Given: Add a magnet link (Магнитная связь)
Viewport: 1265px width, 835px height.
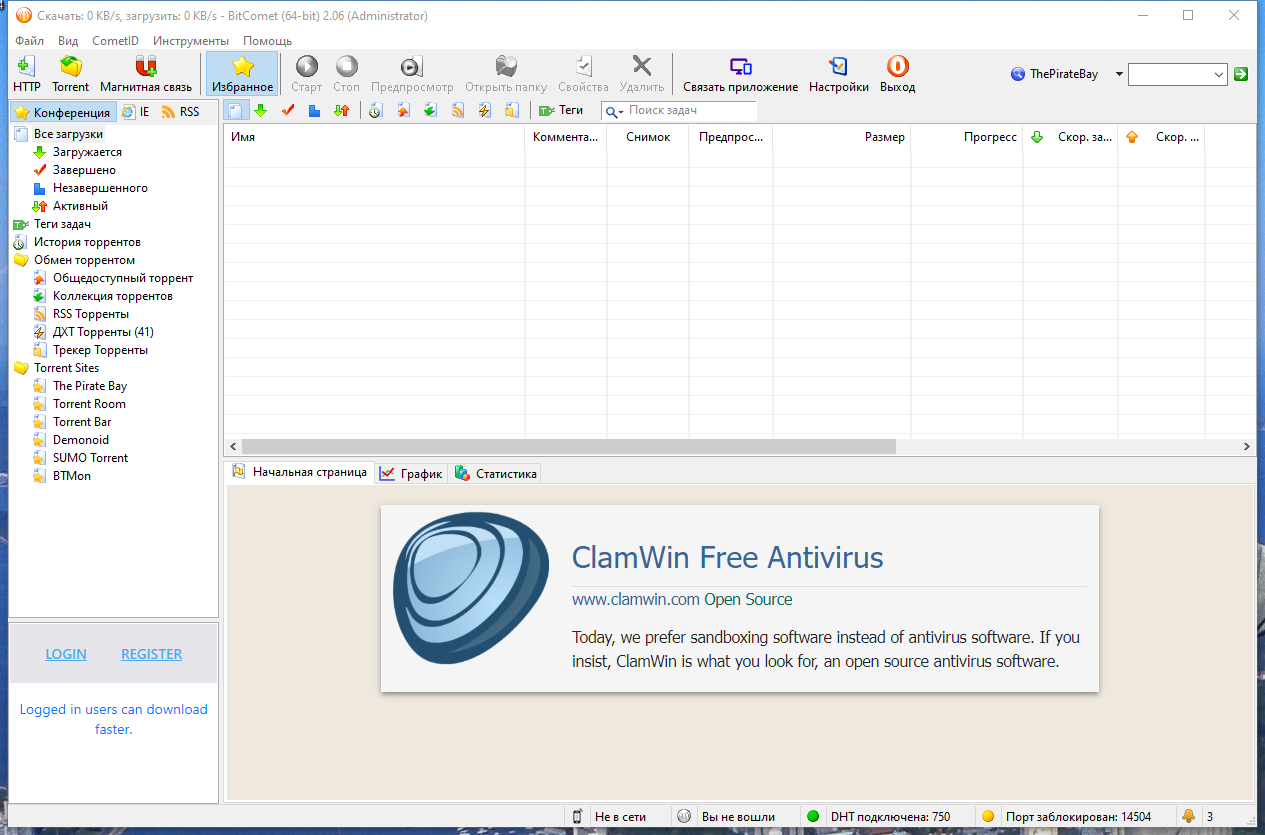Looking at the screenshot, I should (146, 68).
